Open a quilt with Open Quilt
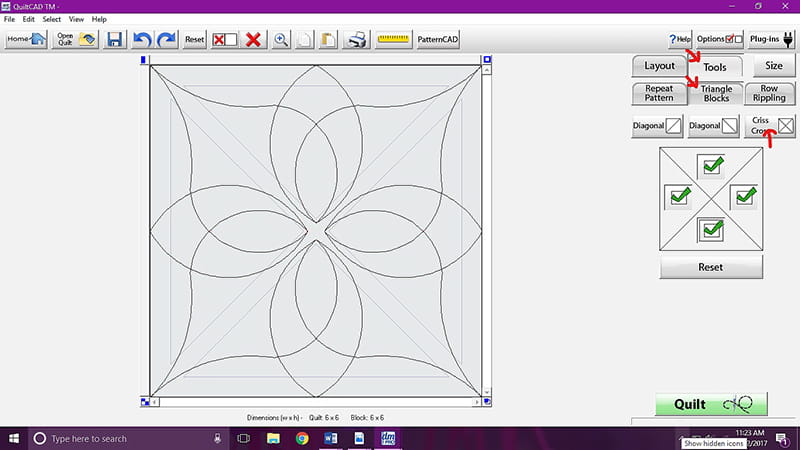The height and width of the screenshot is (450, 800). (x=77, y=40)
